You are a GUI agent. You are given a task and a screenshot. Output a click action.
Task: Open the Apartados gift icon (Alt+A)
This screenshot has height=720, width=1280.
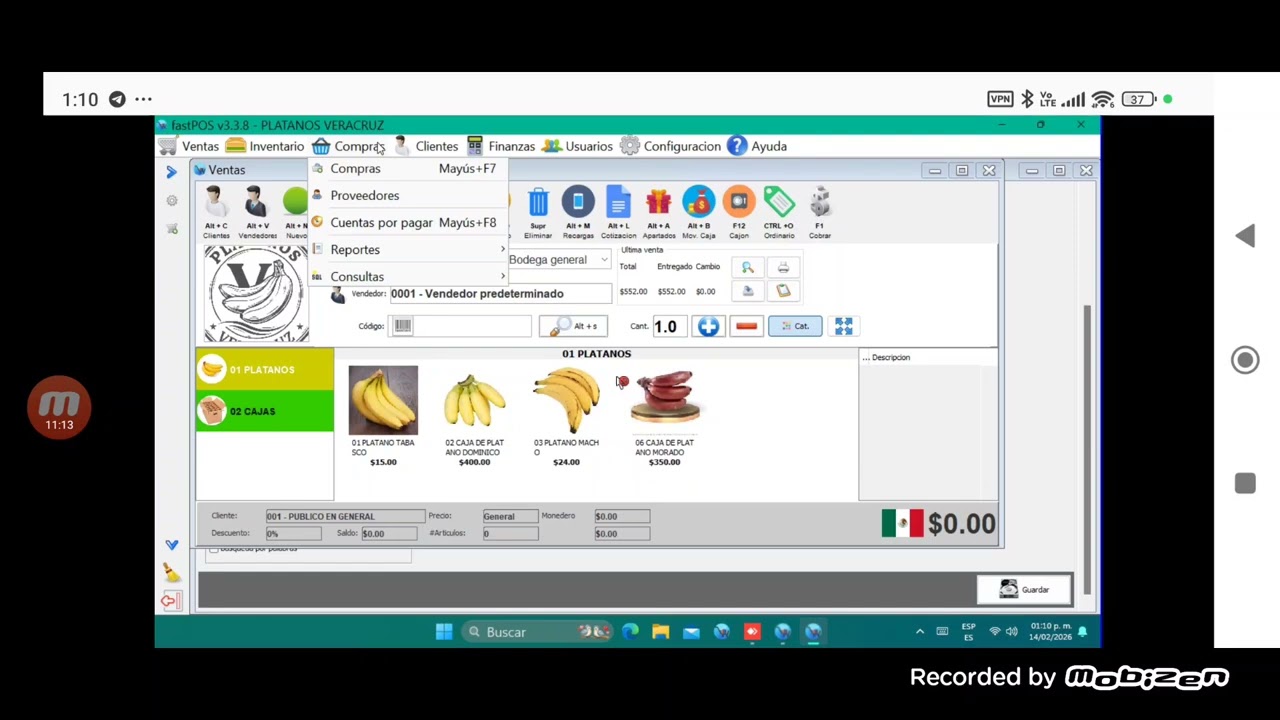pos(658,212)
